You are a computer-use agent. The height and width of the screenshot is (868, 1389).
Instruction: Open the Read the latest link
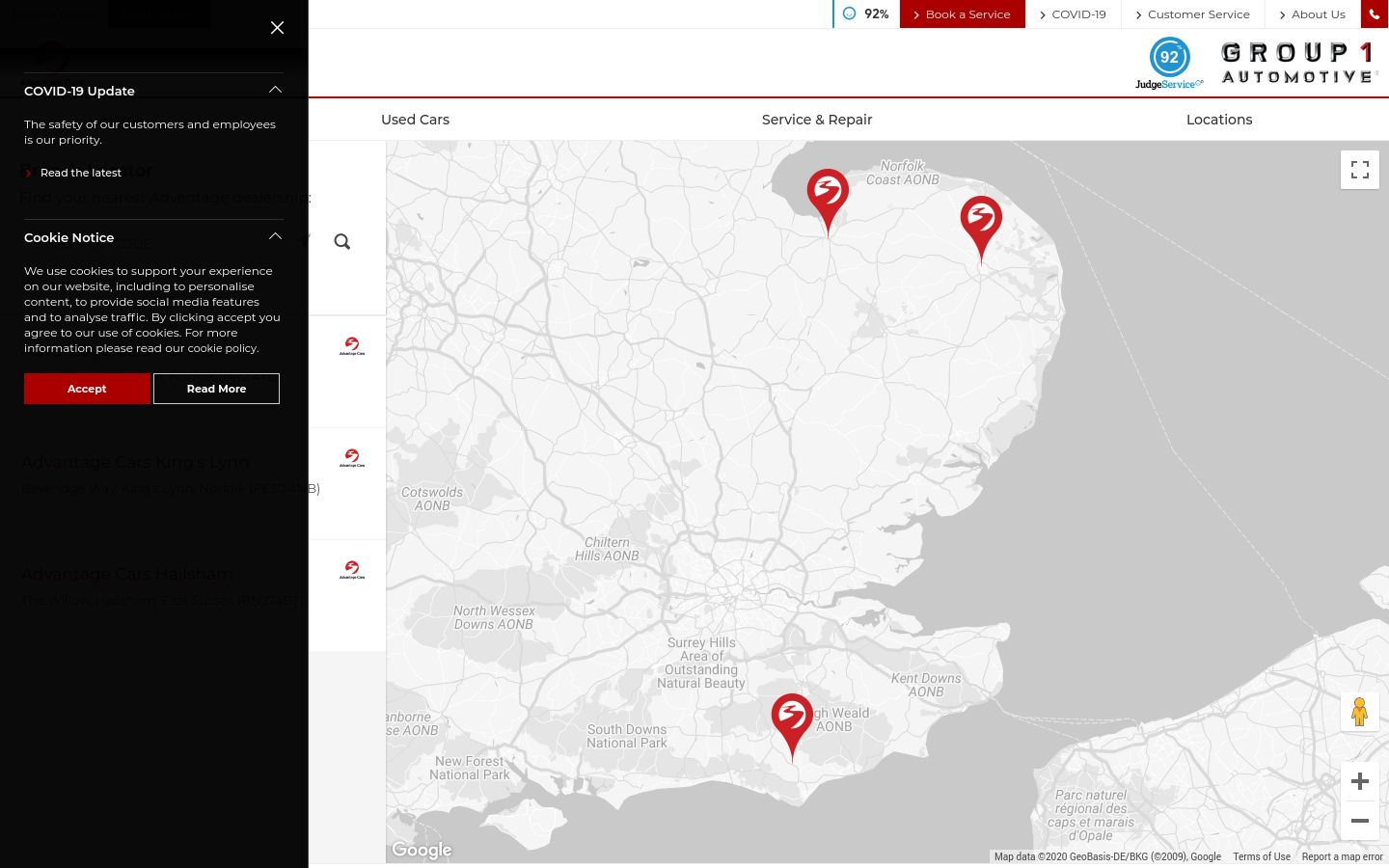pos(80,173)
